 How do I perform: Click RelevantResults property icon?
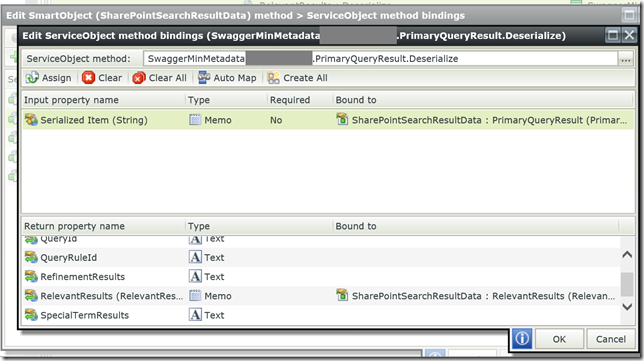point(31,295)
